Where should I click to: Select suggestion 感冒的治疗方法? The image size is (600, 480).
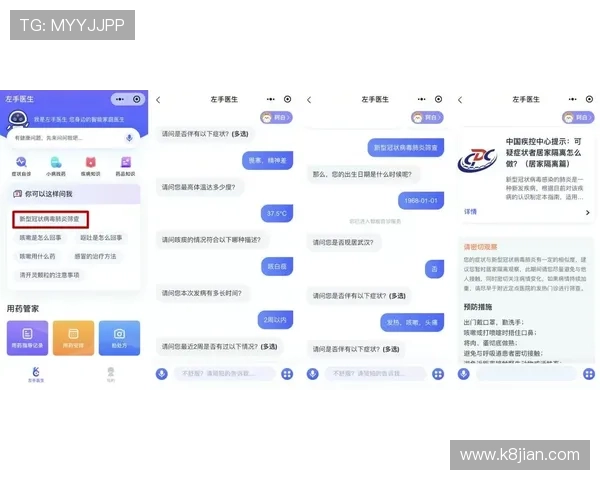pos(95,256)
